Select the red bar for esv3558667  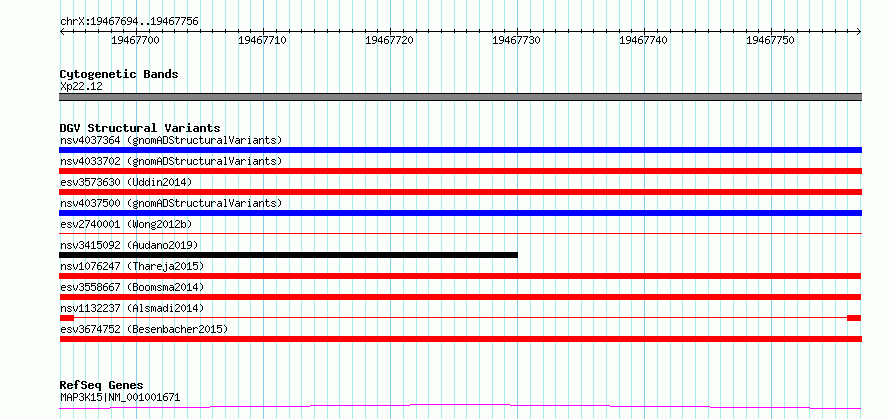pyautogui.click(x=460, y=297)
